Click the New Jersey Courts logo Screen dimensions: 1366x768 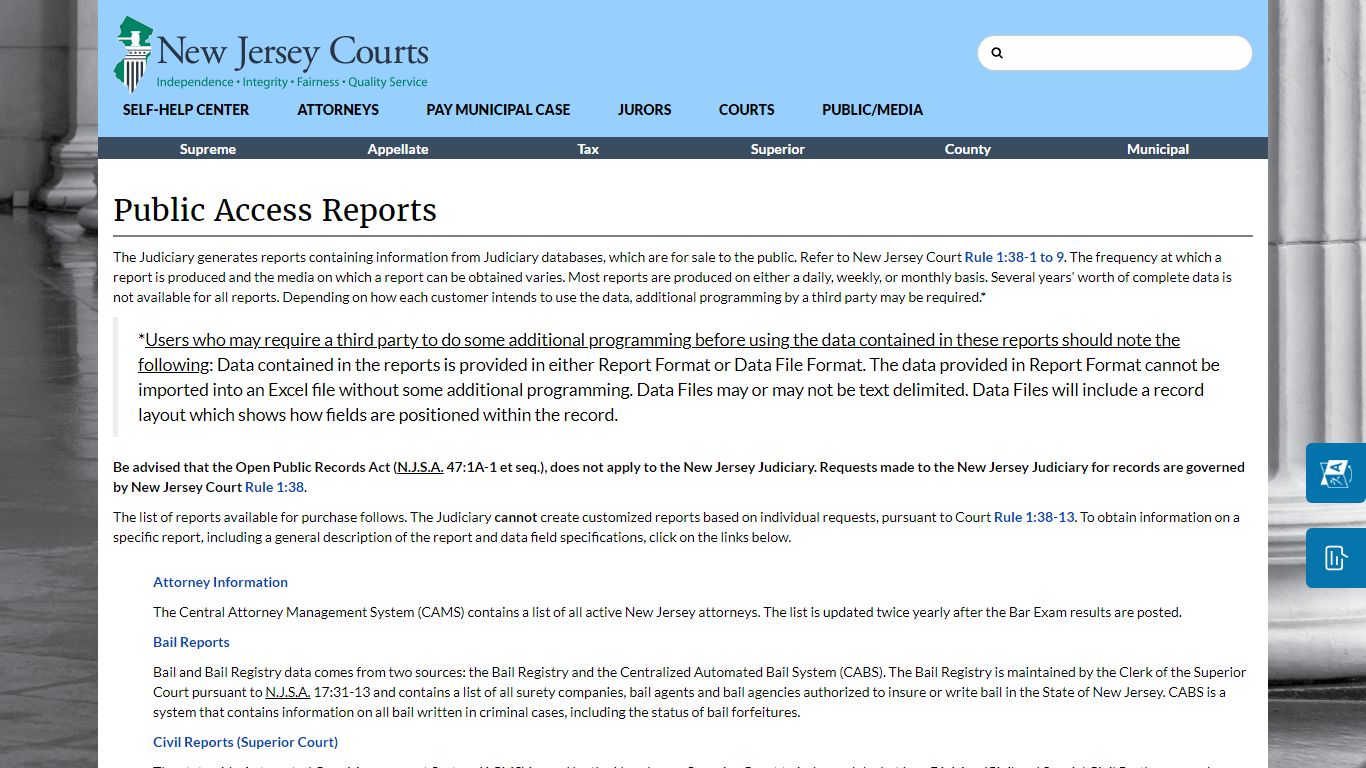(x=271, y=54)
